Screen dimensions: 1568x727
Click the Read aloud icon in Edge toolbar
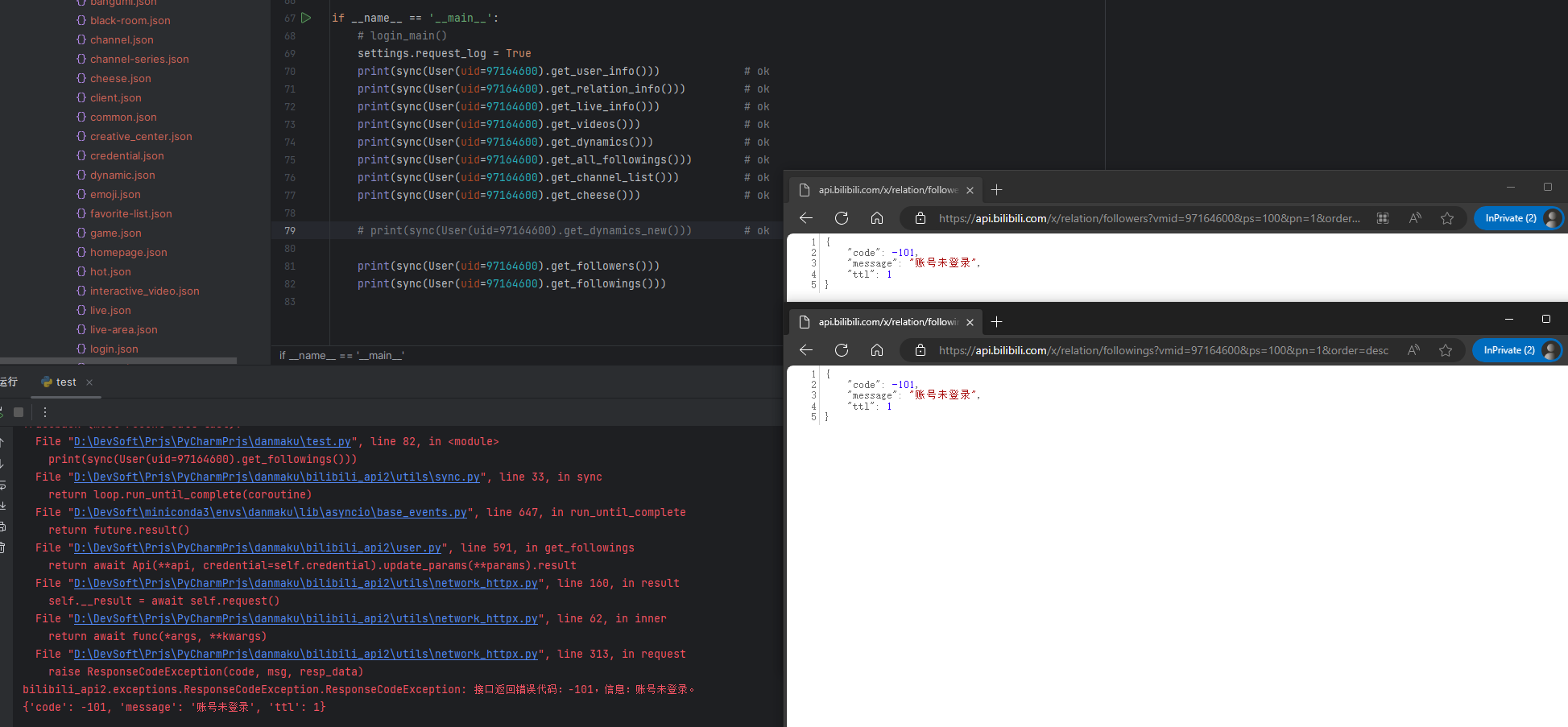[1415, 217]
